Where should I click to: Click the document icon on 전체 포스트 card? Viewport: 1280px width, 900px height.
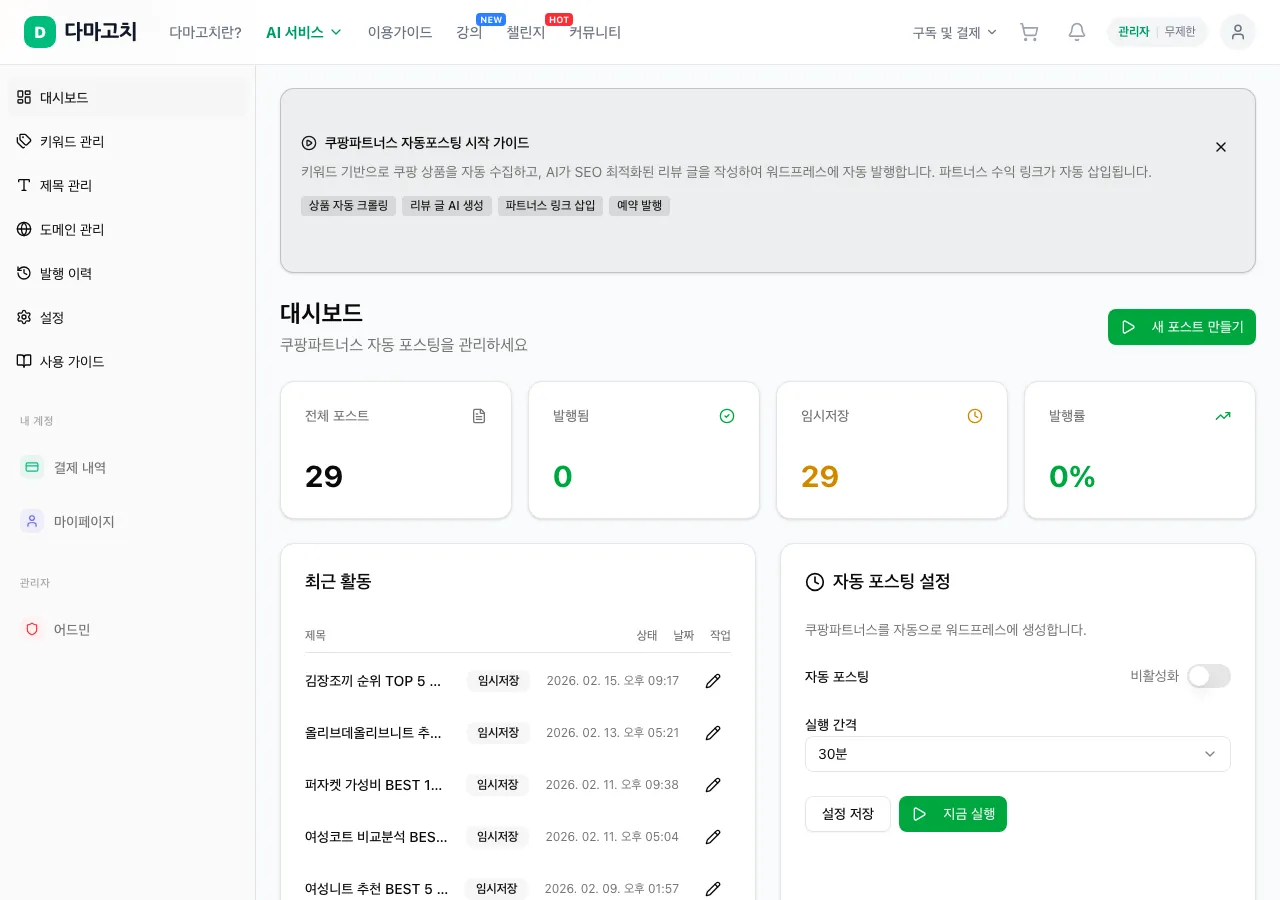click(x=479, y=416)
